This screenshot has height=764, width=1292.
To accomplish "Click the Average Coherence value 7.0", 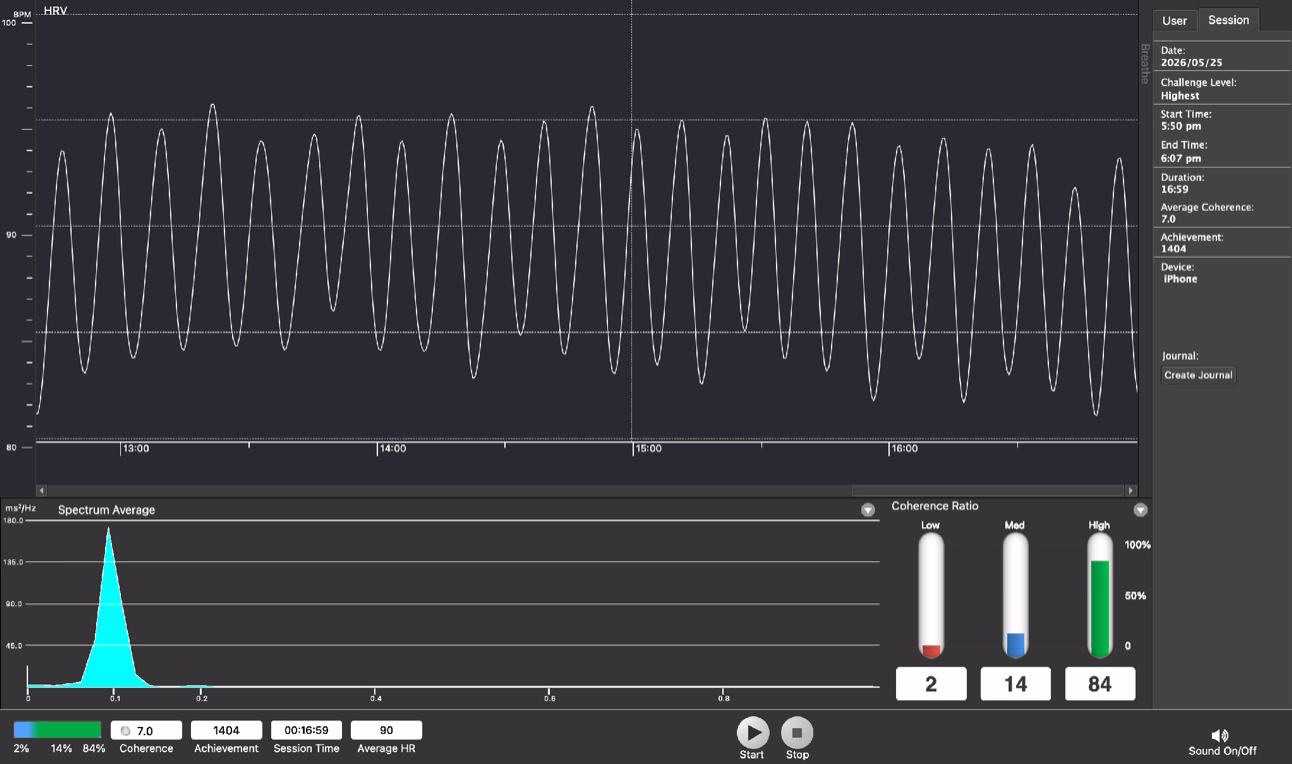I will 1168,218.
